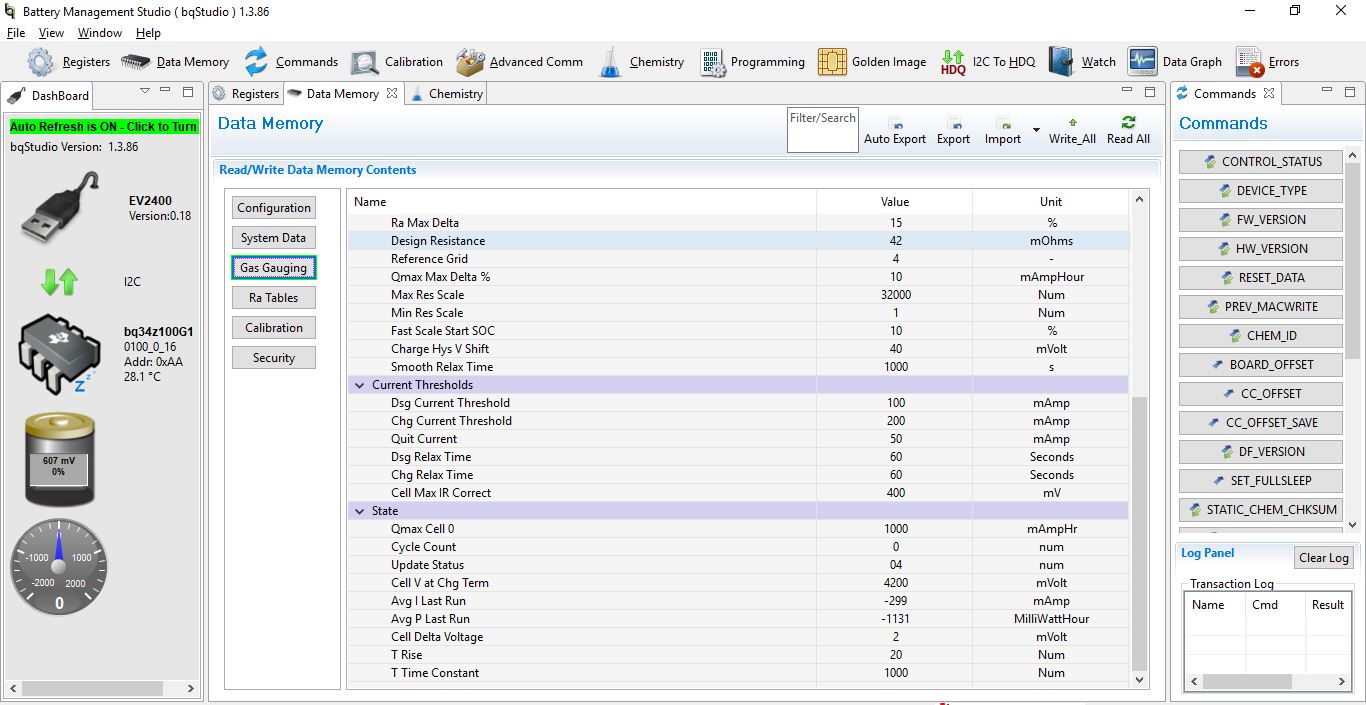Click the EV2400 USB adapter icon
1366x705 pixels.
coord(60,208)
